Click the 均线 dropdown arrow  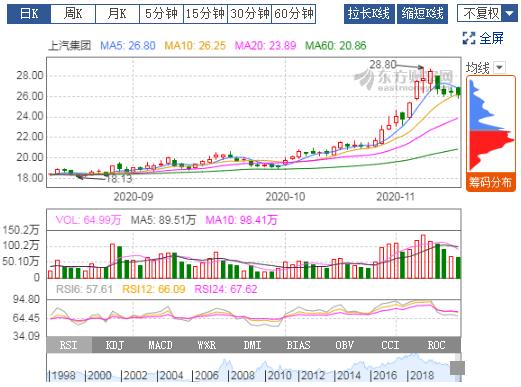[499, 67]
